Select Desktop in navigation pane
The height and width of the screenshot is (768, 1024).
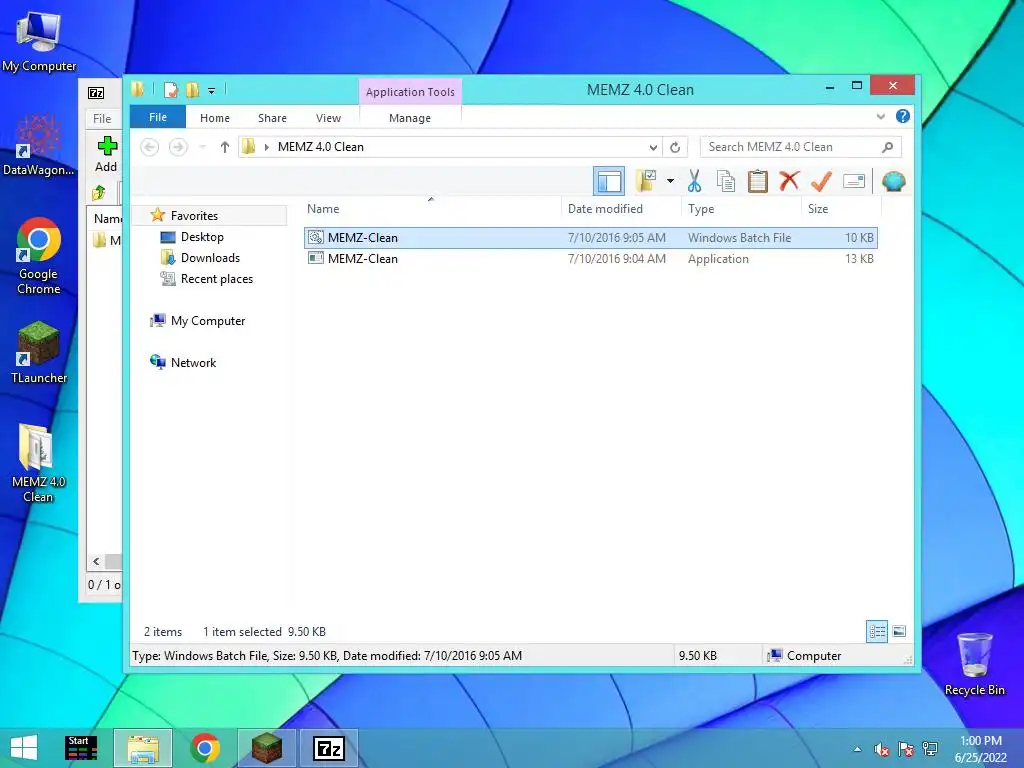point(202,237)
